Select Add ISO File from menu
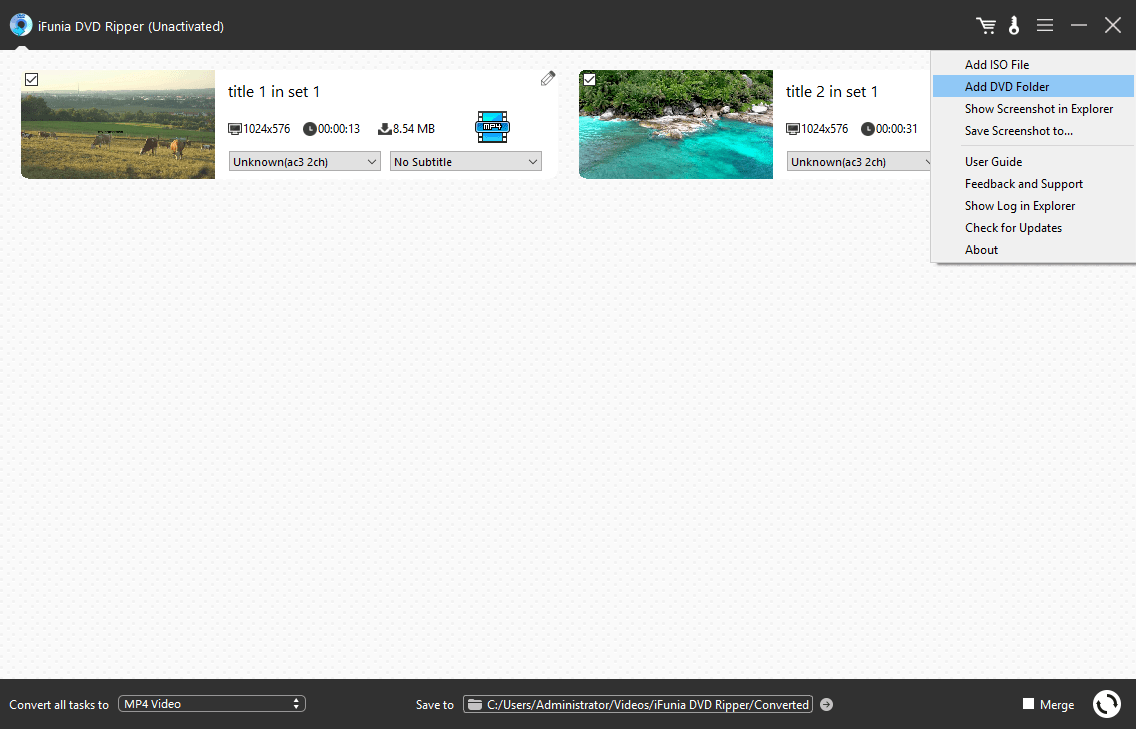The image size is (1136, 729). point(996,65)
